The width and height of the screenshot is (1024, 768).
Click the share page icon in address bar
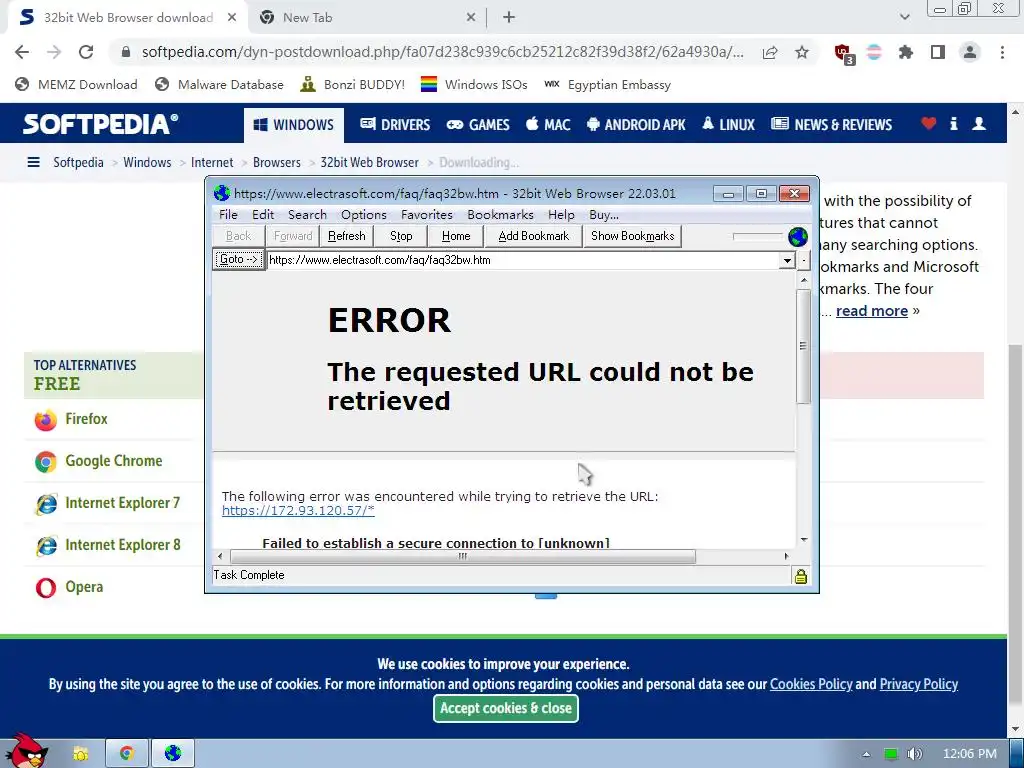pos(770,52)
